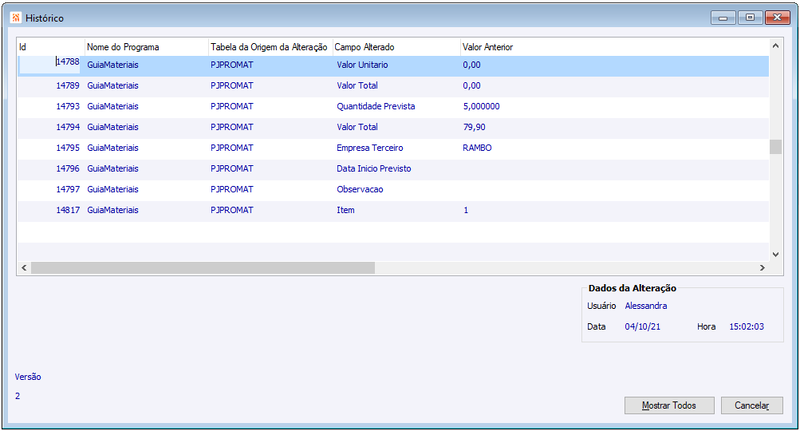Click PJPROMAT cell in row 14795
Image resolution: width=800 pixels, height=431 pixels.
(232, 147)
